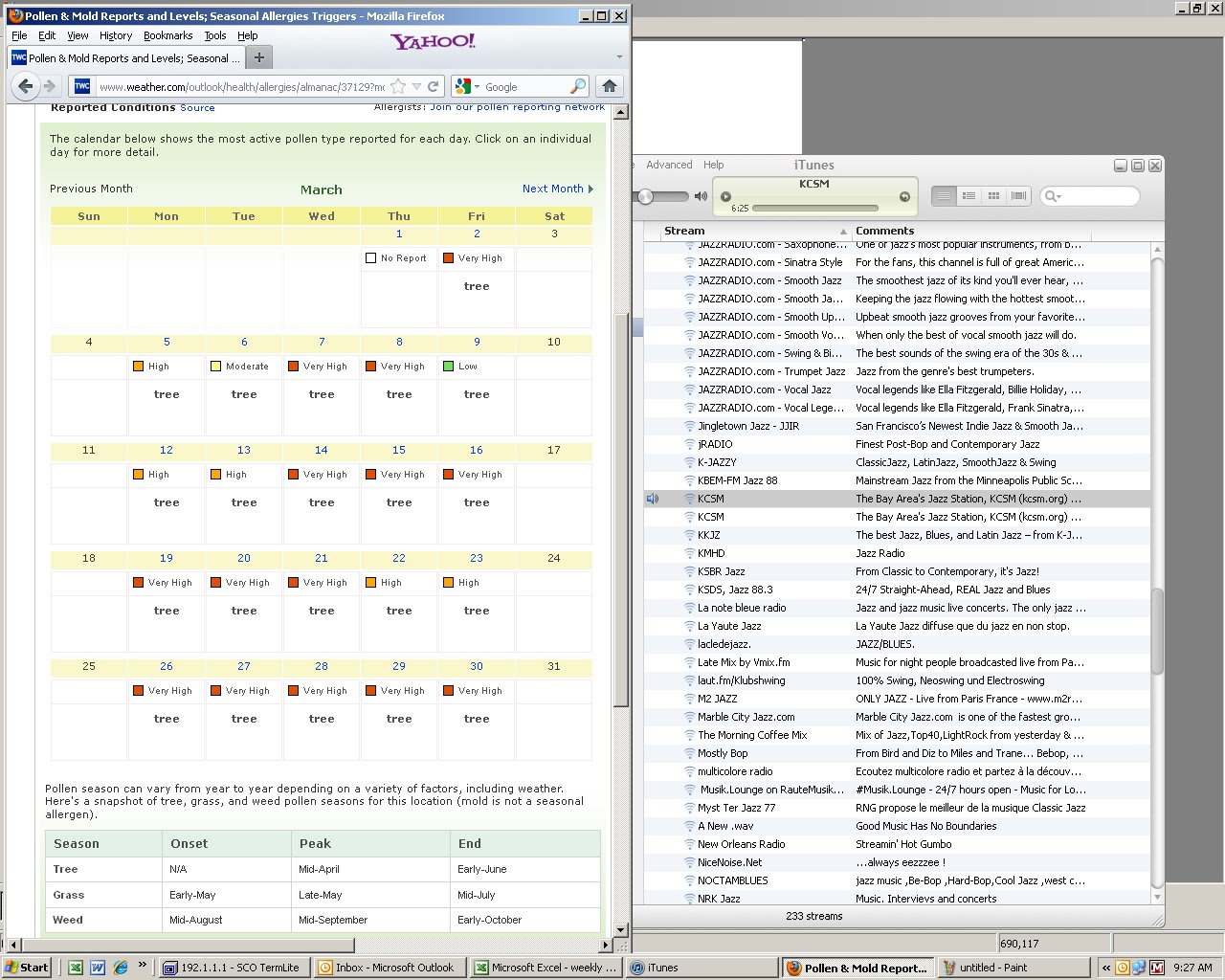
Task: Open Firefox File menu
Action: click(19, 35)
